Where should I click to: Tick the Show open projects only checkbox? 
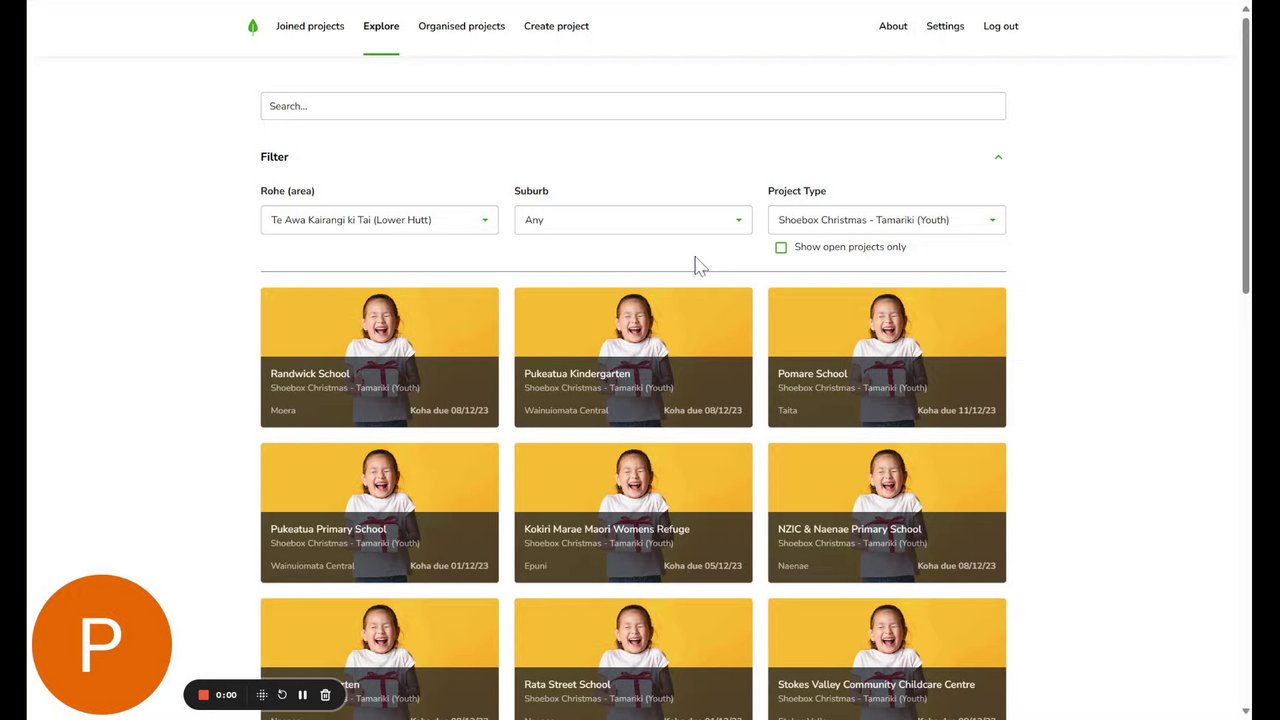pyautogui.click(x=781, y=247)
